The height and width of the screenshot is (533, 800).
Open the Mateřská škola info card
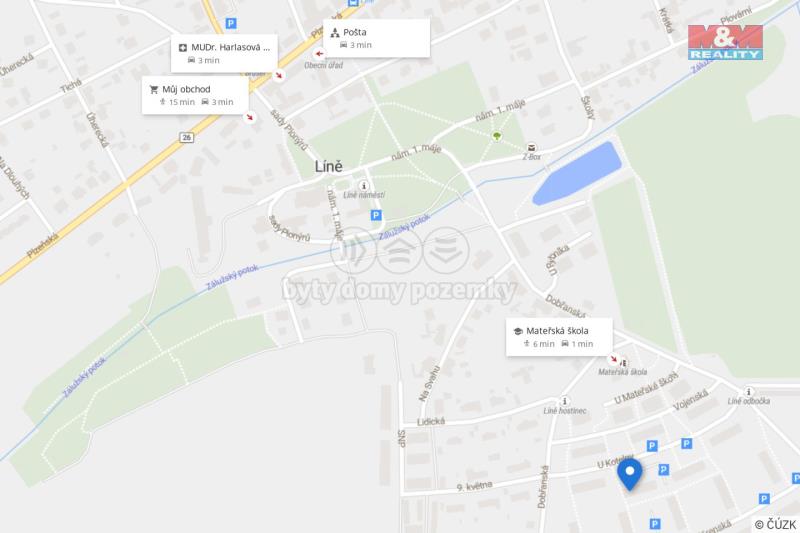559,337
